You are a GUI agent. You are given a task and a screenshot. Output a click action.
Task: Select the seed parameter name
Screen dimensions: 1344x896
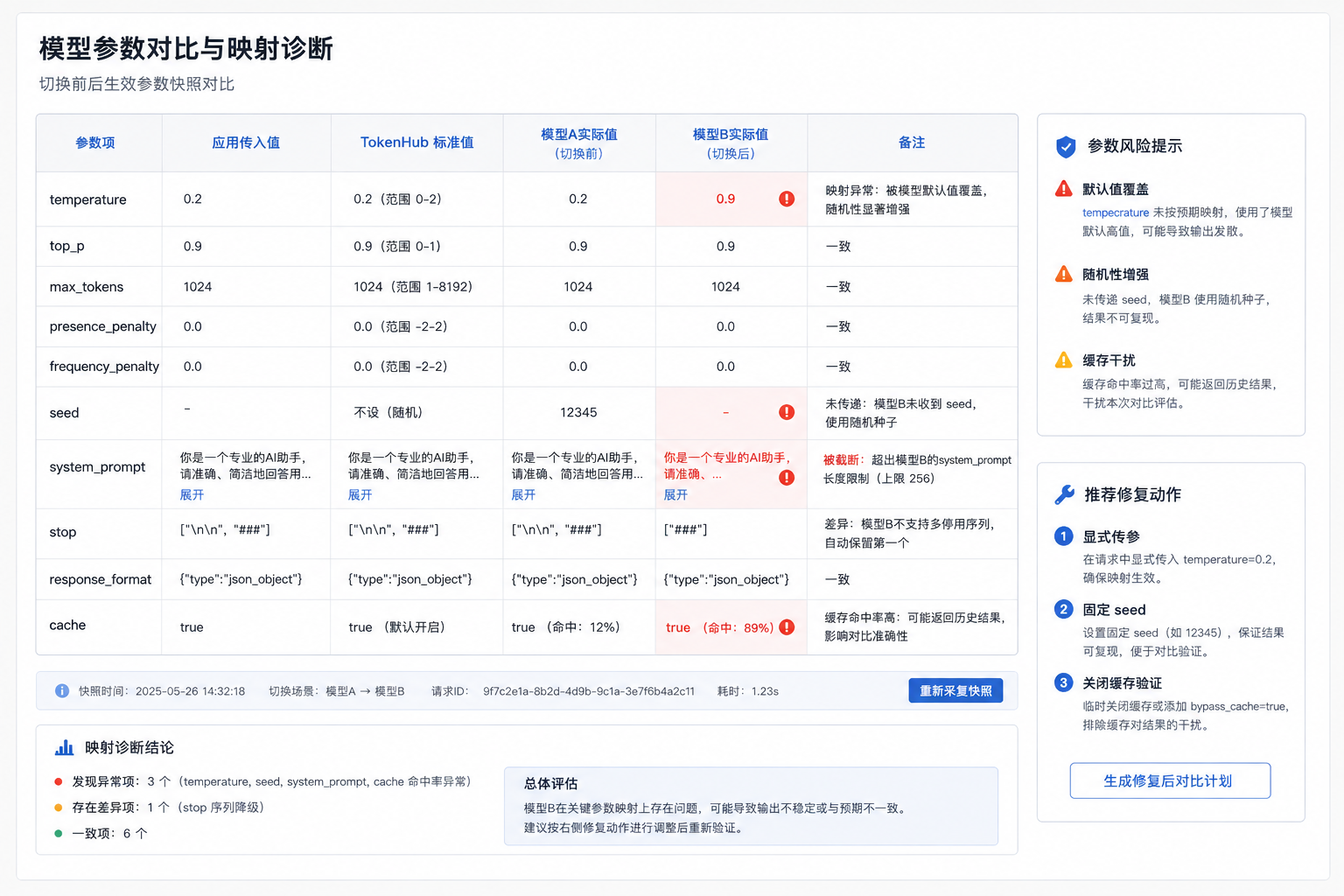click(64, 413)
